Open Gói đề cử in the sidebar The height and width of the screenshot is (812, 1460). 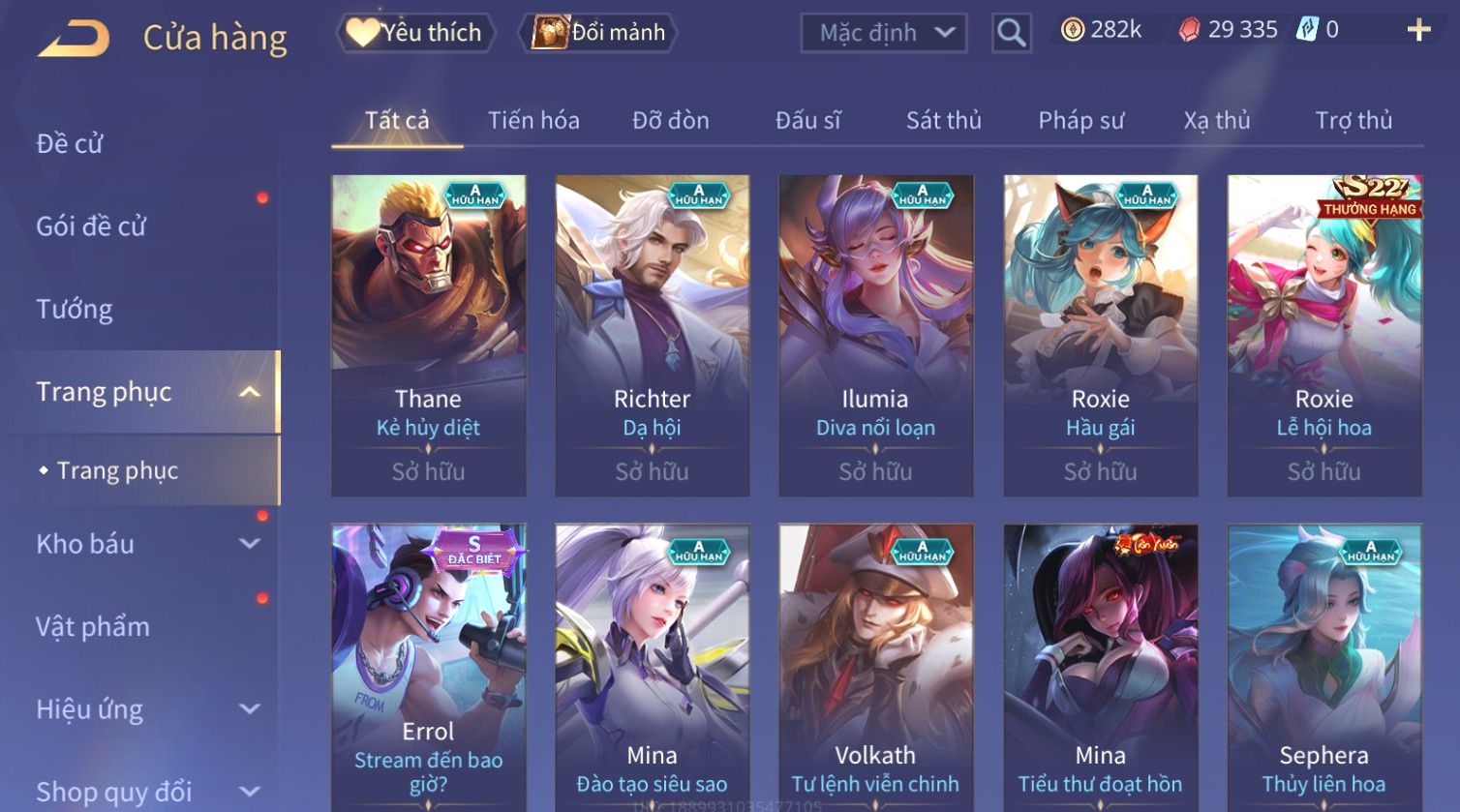[91, 226]
